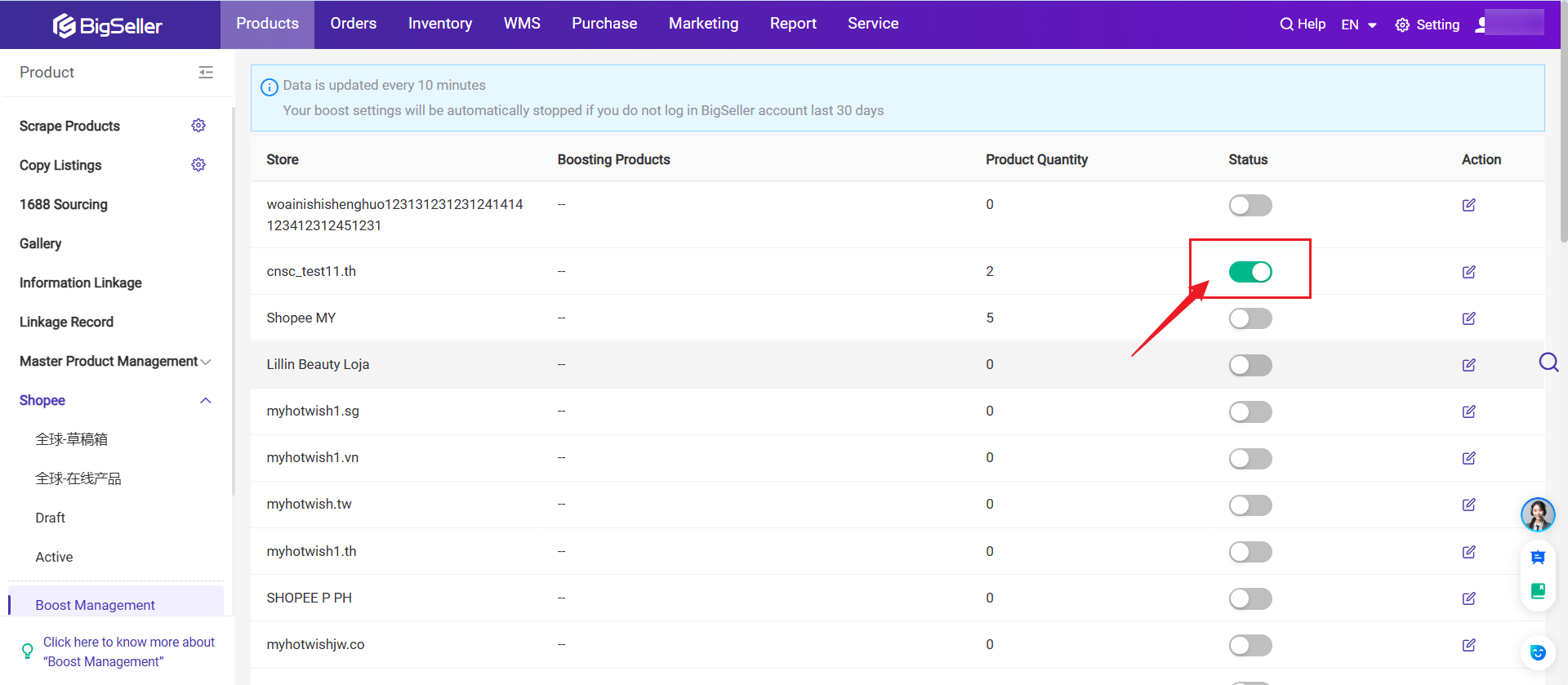This screenshot has width=1568, height=685.
Task: Click the know more about Boost Management link
Action: coord(129,652)
